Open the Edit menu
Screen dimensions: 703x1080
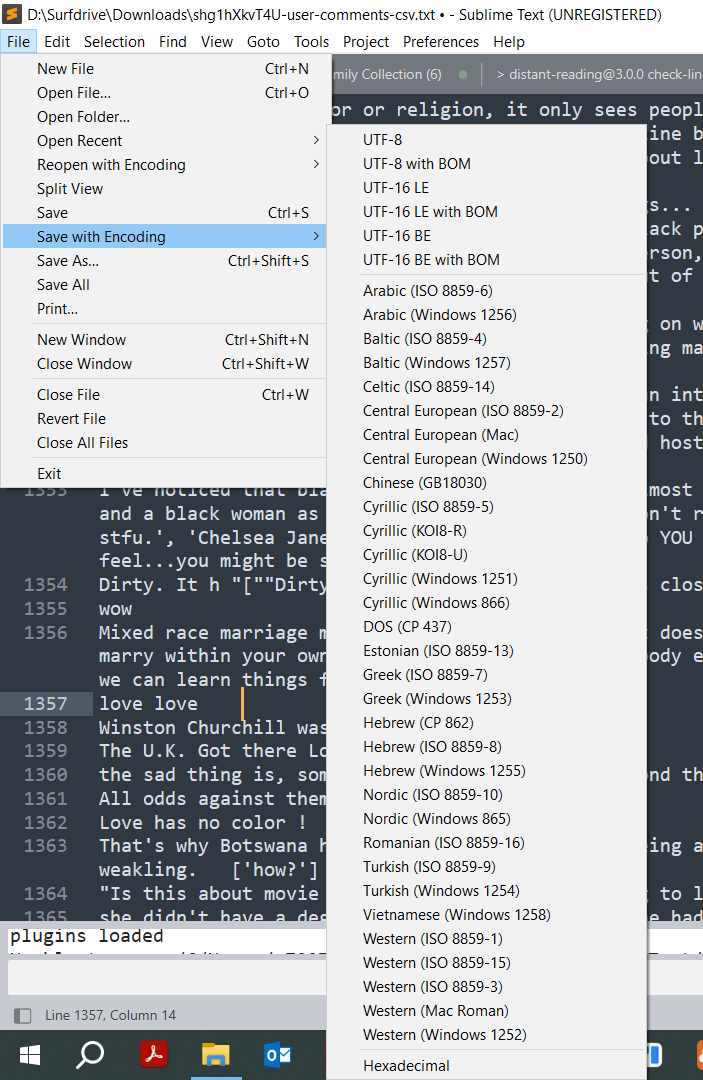(x=57, y=41)
